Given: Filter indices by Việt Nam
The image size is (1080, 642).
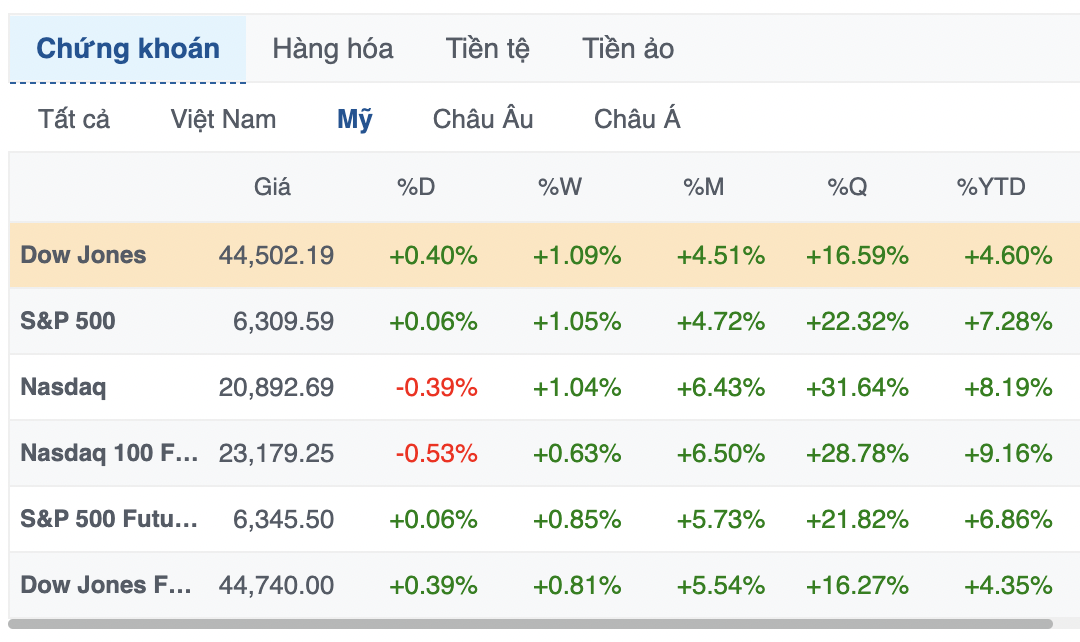Looking at the screenshot, I should [x=223, y=119].
